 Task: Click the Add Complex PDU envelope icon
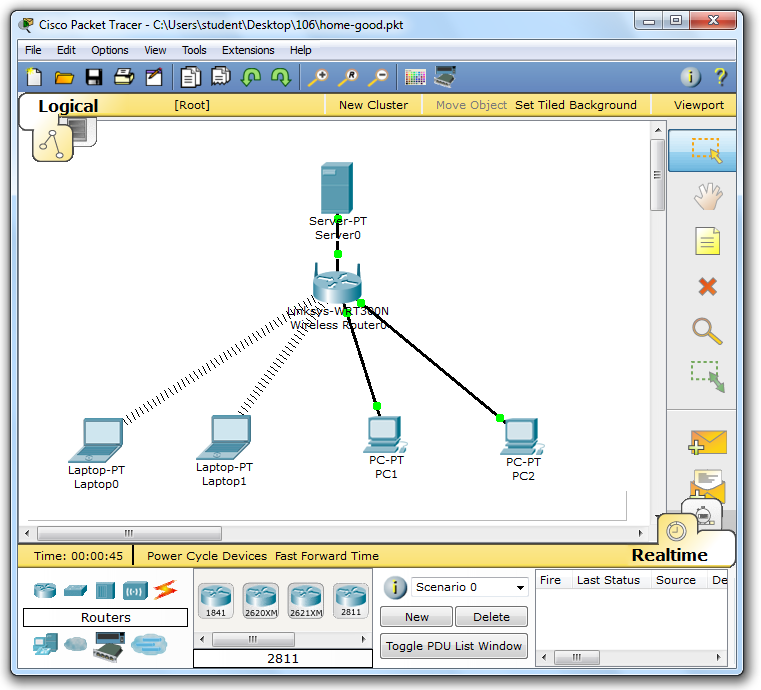[x=708, y=485]
